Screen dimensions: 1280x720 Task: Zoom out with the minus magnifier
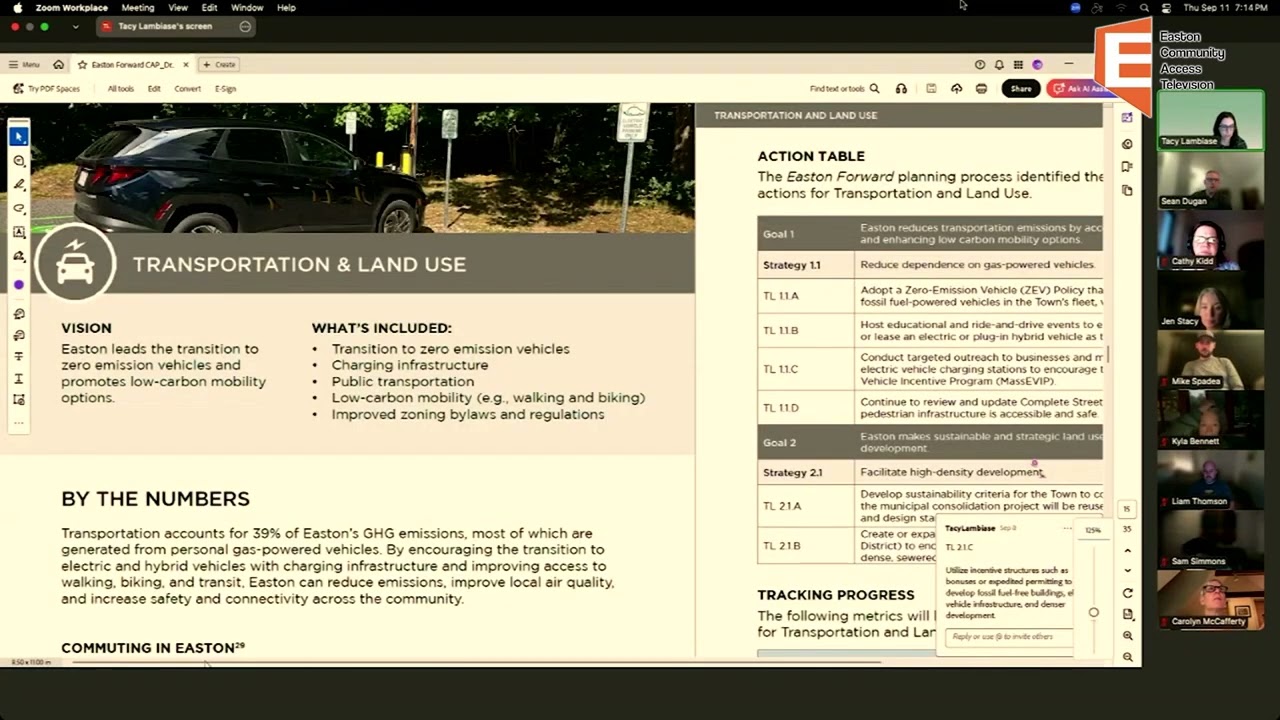coord(1127,657)
